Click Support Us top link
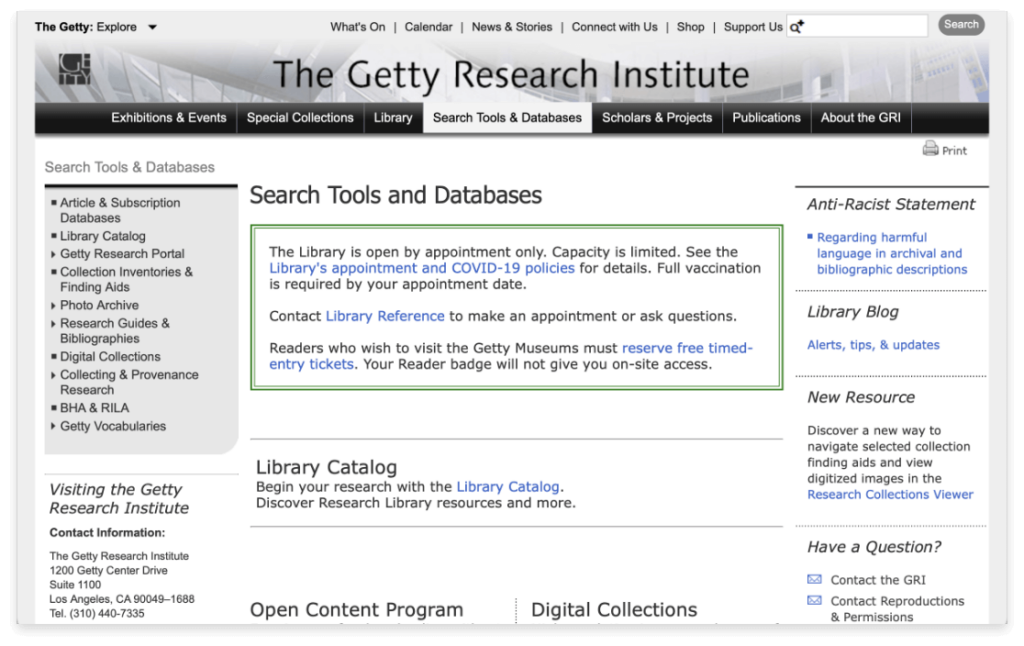The width and height of the screenshot is (1024, 646). point(753,27)
